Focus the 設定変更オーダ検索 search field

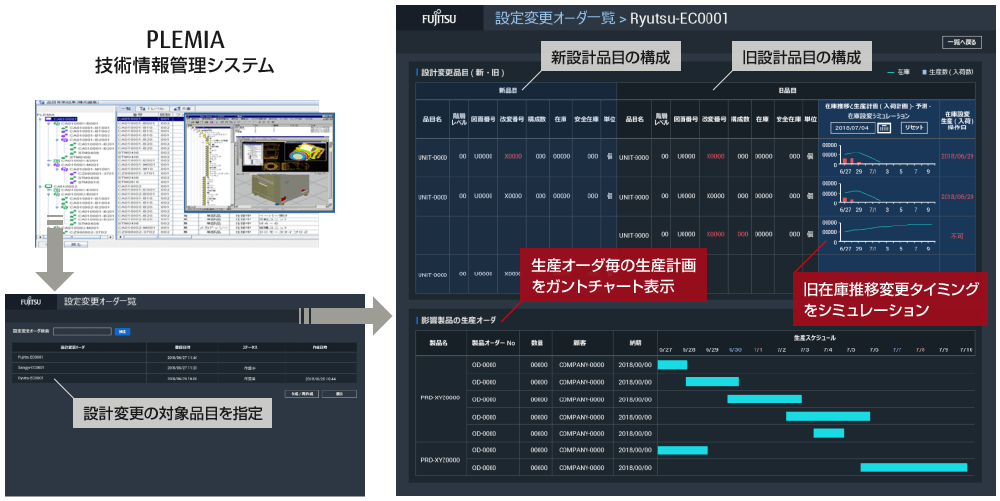[82, 331]
